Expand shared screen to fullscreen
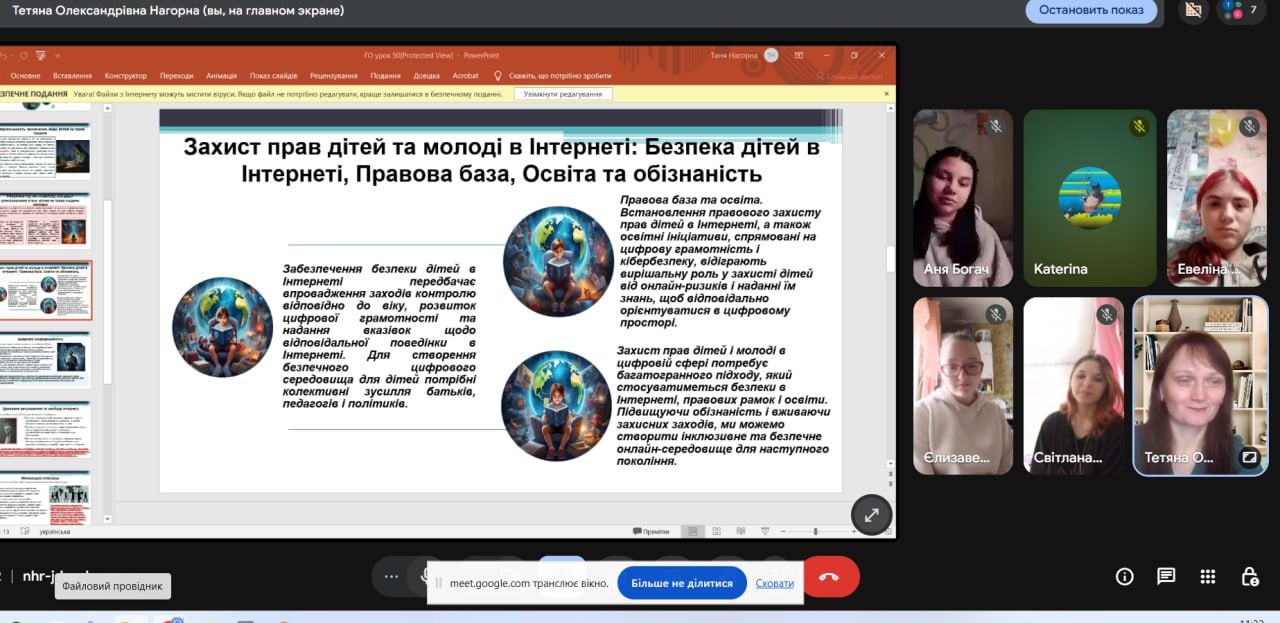The width and height of the screenshot is (1280, 623). (871, 515)
